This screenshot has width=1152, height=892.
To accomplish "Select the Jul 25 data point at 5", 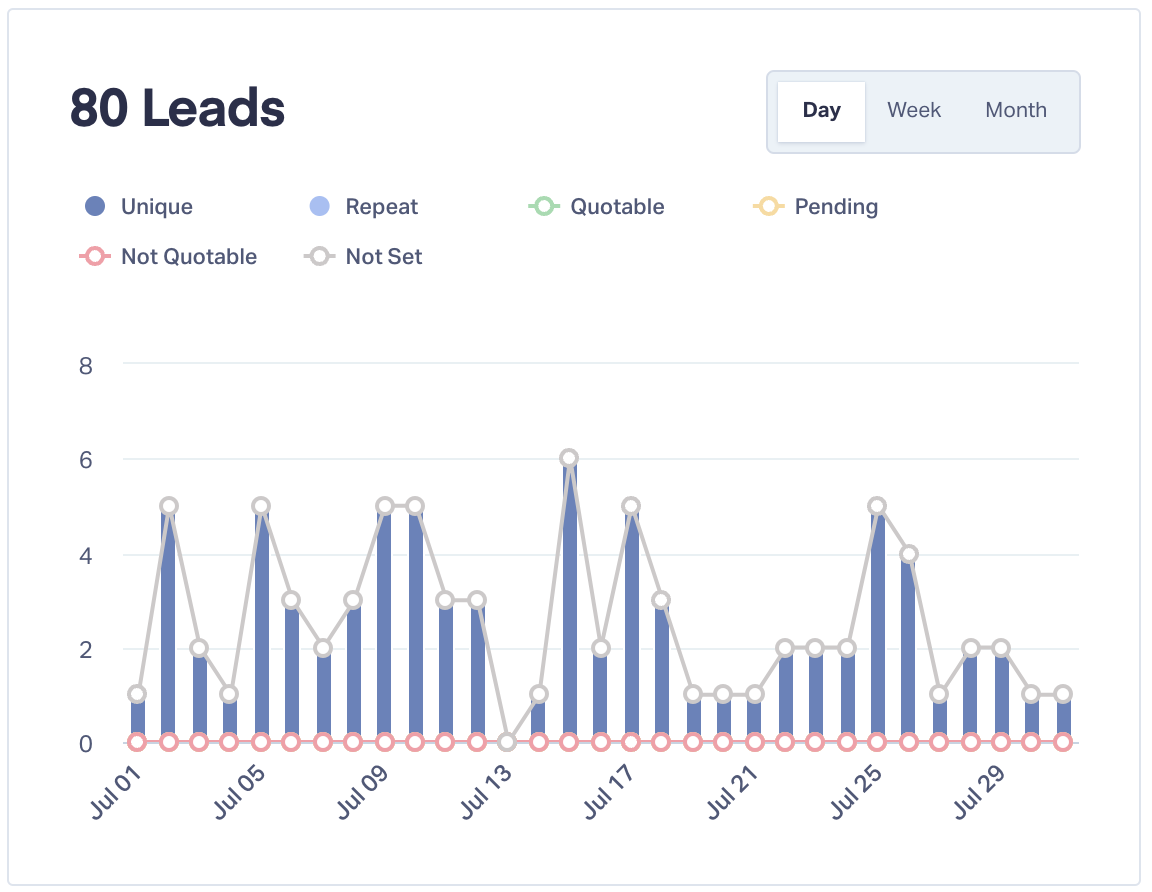I will 876,506.
